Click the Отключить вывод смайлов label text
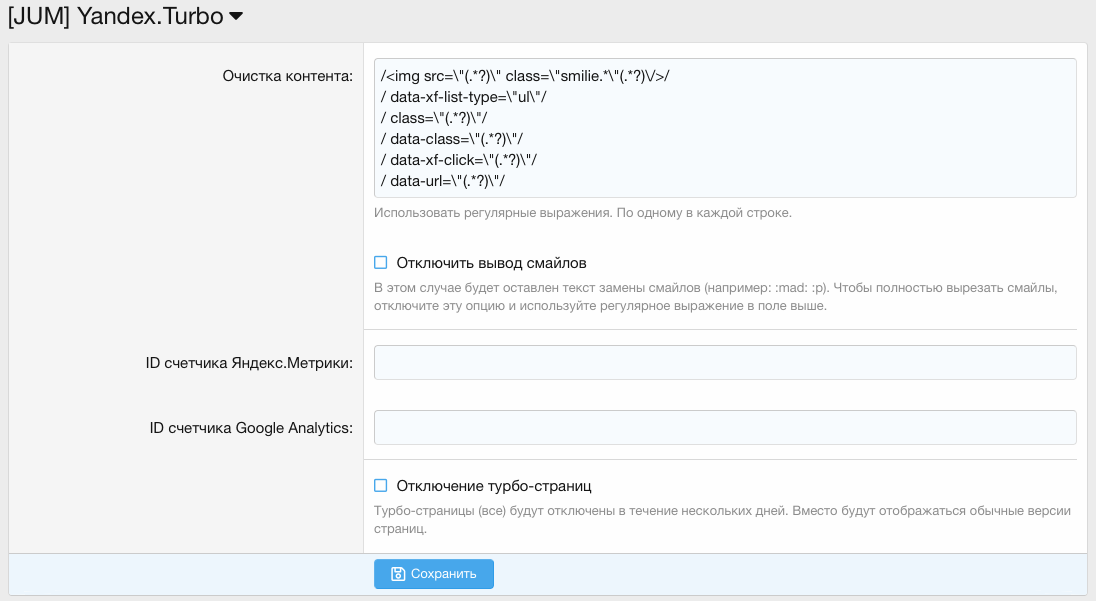 [491, 263]
